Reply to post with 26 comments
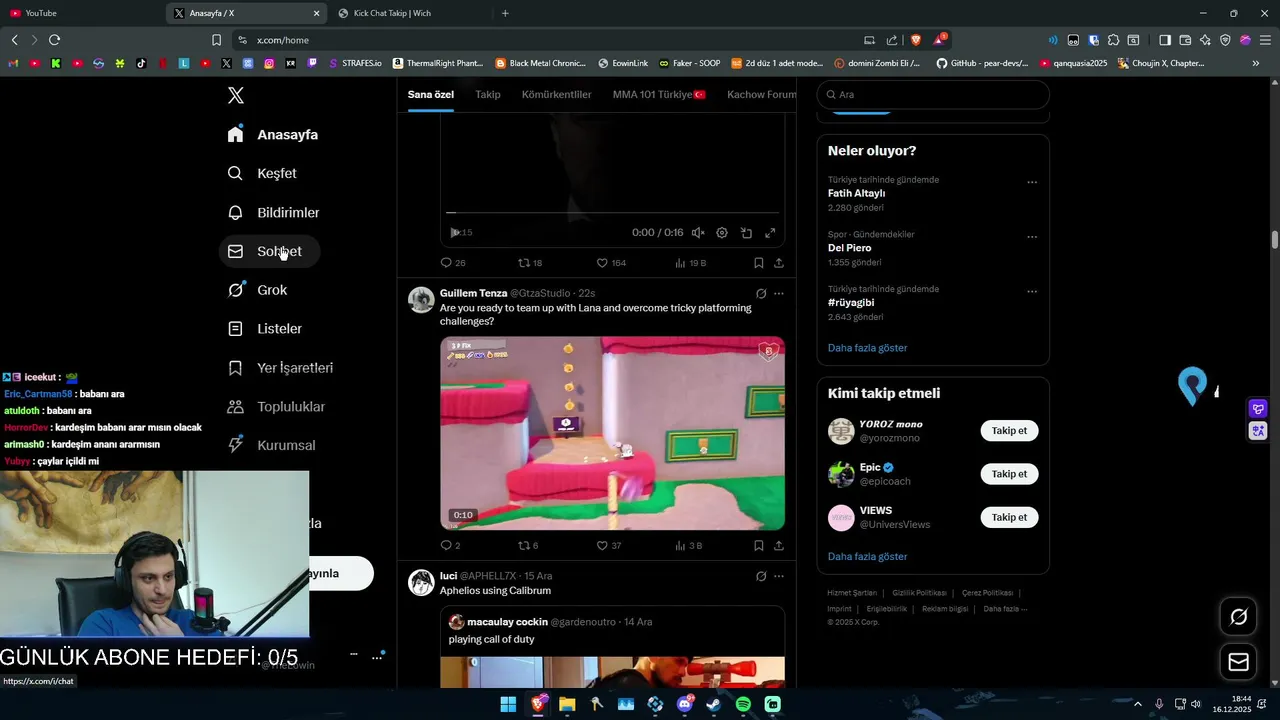Screen dimensions: 1280x720 pyautogui.click(x=453, y=263)
